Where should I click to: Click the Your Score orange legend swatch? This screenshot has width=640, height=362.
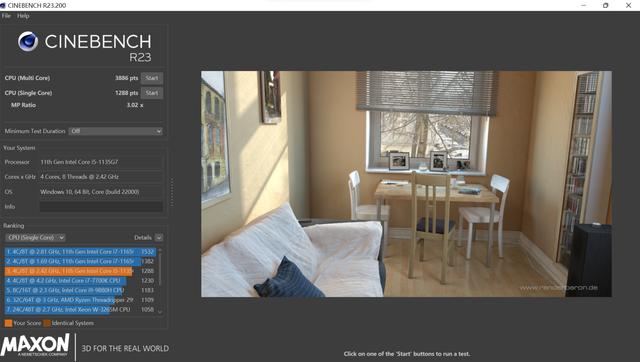(x=8, y=323)
